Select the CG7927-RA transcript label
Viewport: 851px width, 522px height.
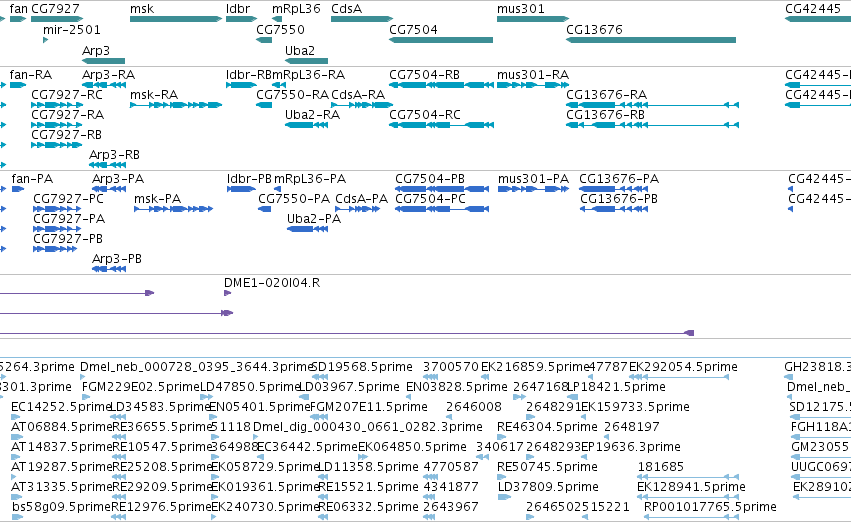[x=68, y=115]
